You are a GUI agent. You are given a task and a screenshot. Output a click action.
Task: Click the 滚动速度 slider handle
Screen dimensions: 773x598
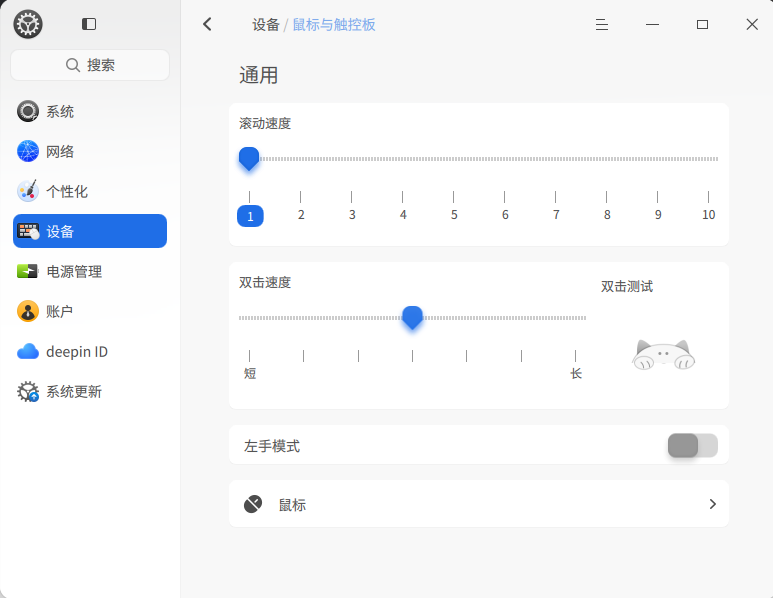249,158
